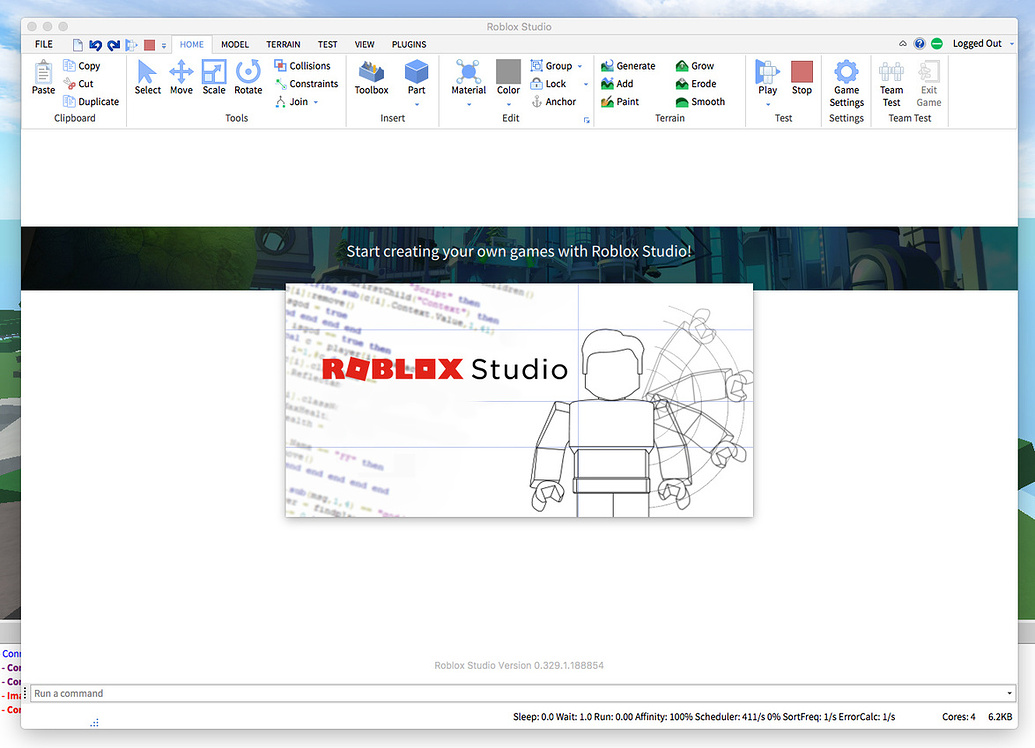The image size is (1035, 748).
Task: Expand the Color dropdown arrow
Action: coord(508,104)
